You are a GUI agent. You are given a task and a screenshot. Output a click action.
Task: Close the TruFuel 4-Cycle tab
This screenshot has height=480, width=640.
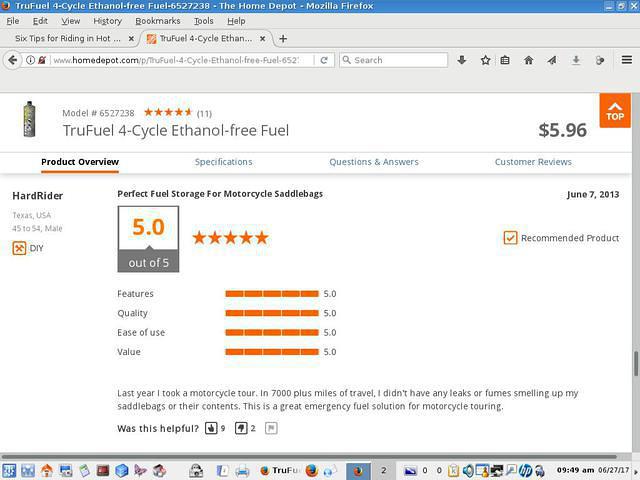click(262, 38)
